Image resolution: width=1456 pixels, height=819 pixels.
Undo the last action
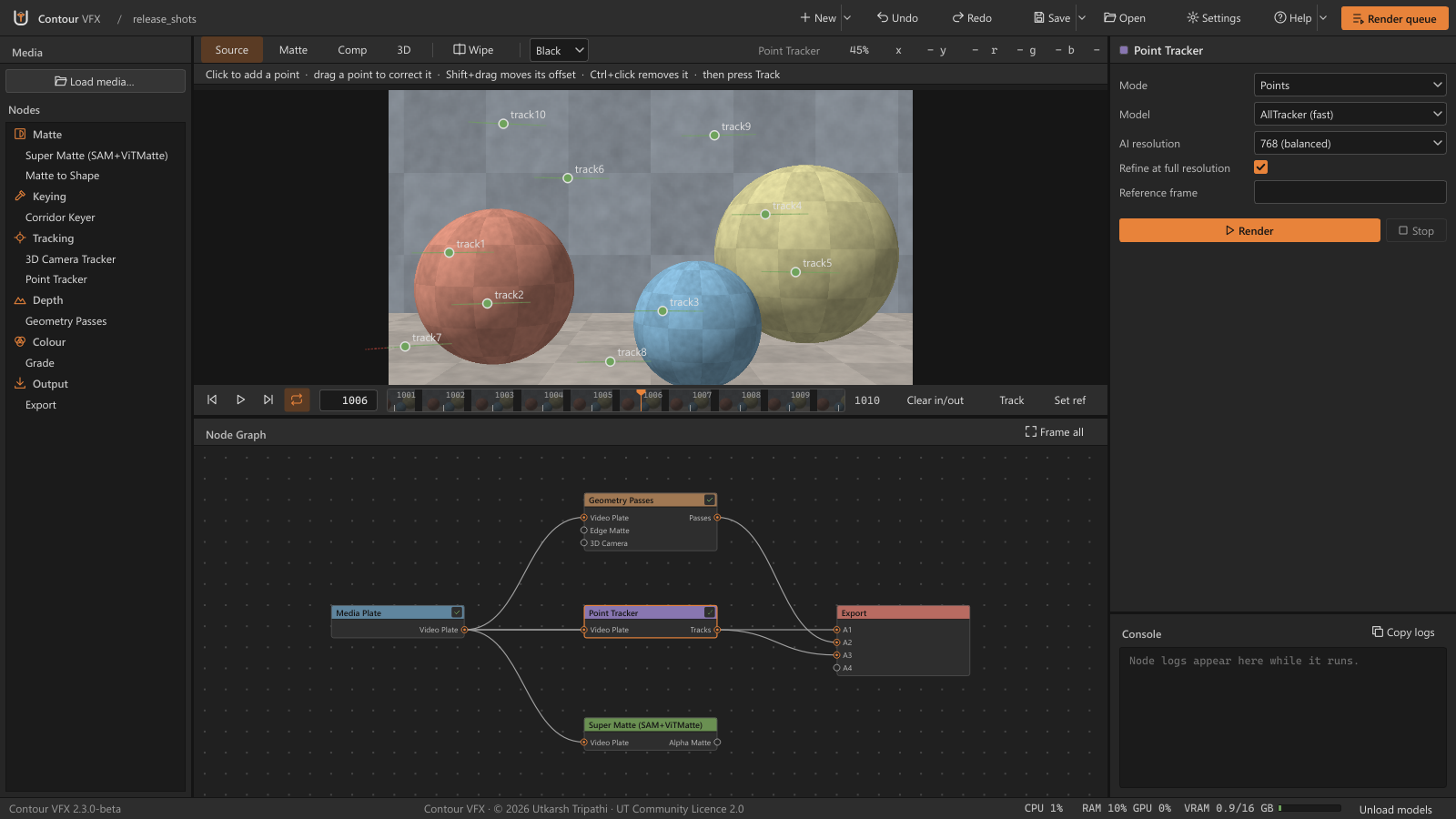point(897,18)
